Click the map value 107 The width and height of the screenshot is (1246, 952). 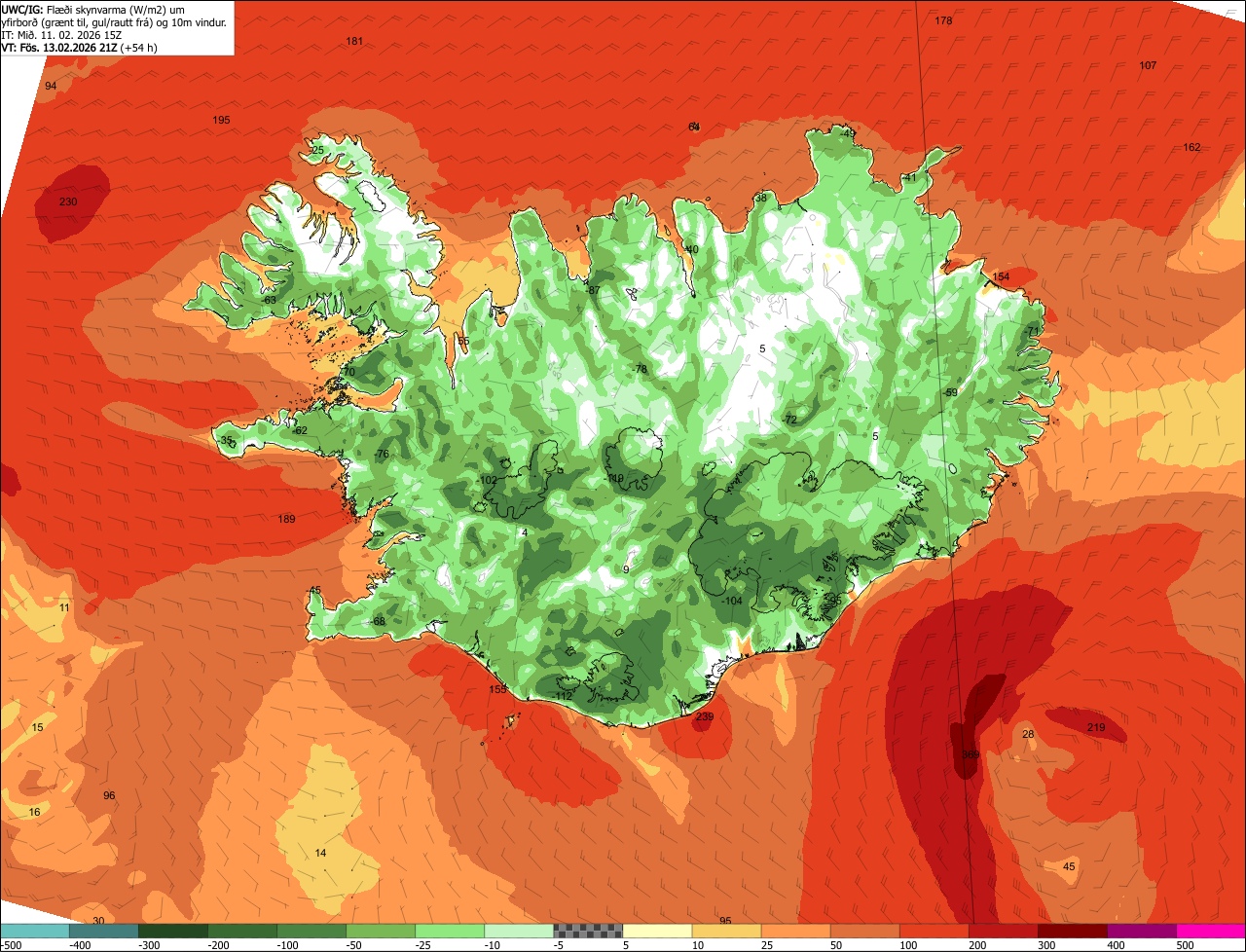pos(1148,65)
